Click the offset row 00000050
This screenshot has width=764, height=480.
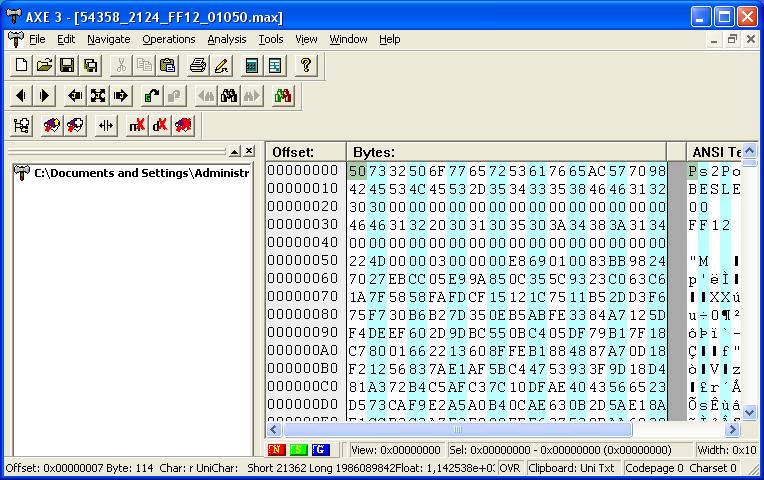click(x=303, y=260)
